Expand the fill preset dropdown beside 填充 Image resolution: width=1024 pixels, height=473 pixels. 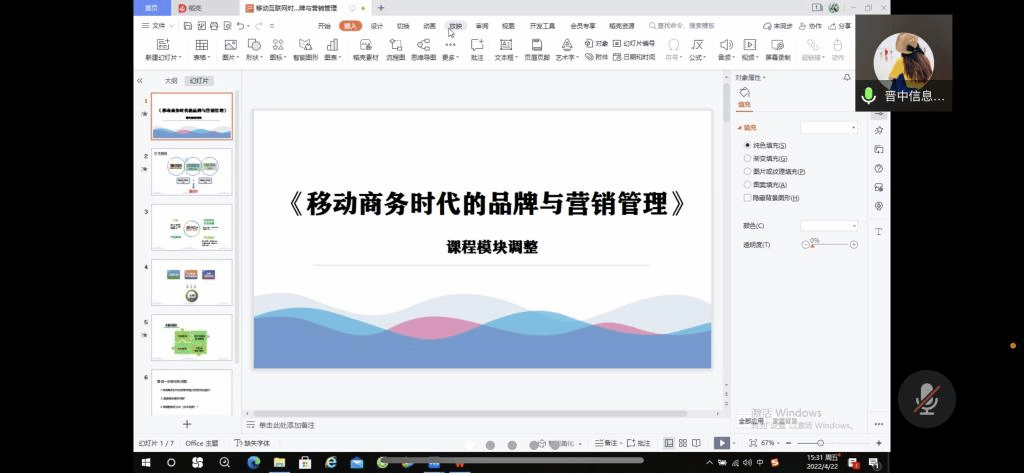pos(828,128)
